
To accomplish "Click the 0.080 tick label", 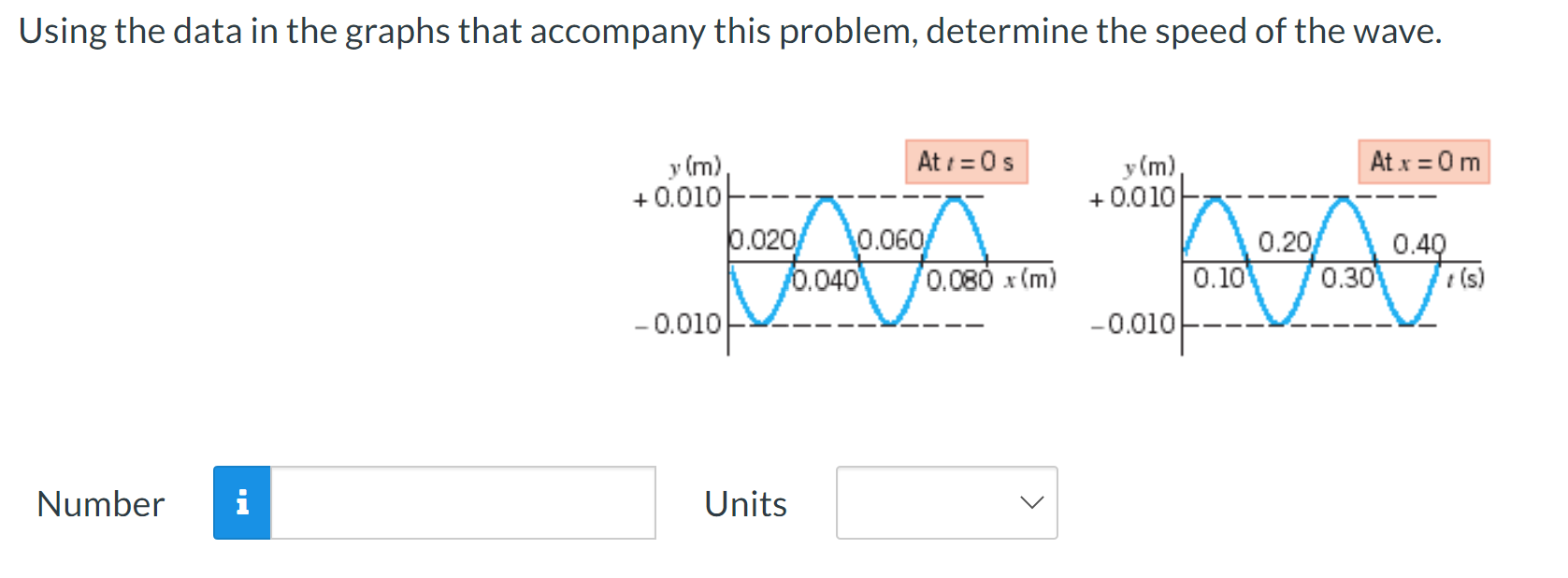I will pyautogui.click(x=956, y=277).
